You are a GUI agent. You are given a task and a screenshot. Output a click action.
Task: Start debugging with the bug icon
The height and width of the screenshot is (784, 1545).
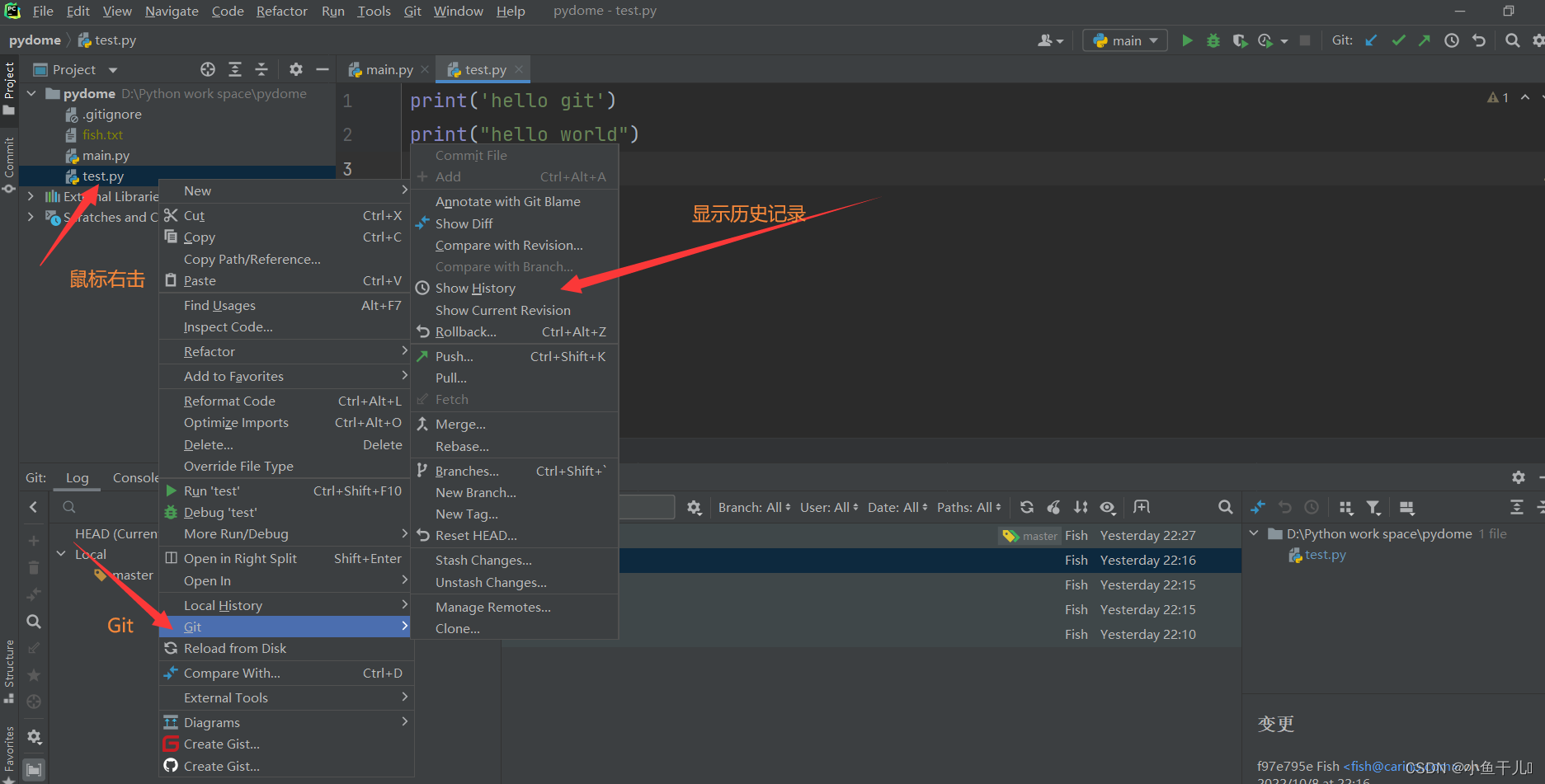tap(1213, 40)
